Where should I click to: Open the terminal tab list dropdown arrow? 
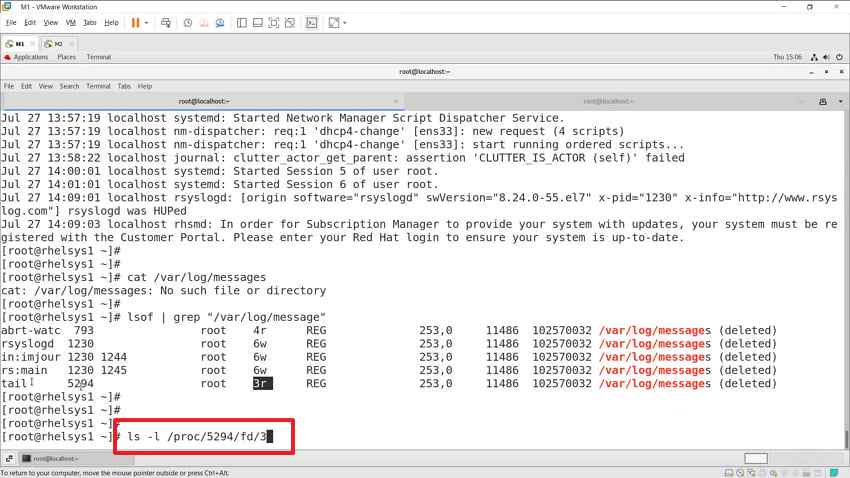(x=840, y=101)
